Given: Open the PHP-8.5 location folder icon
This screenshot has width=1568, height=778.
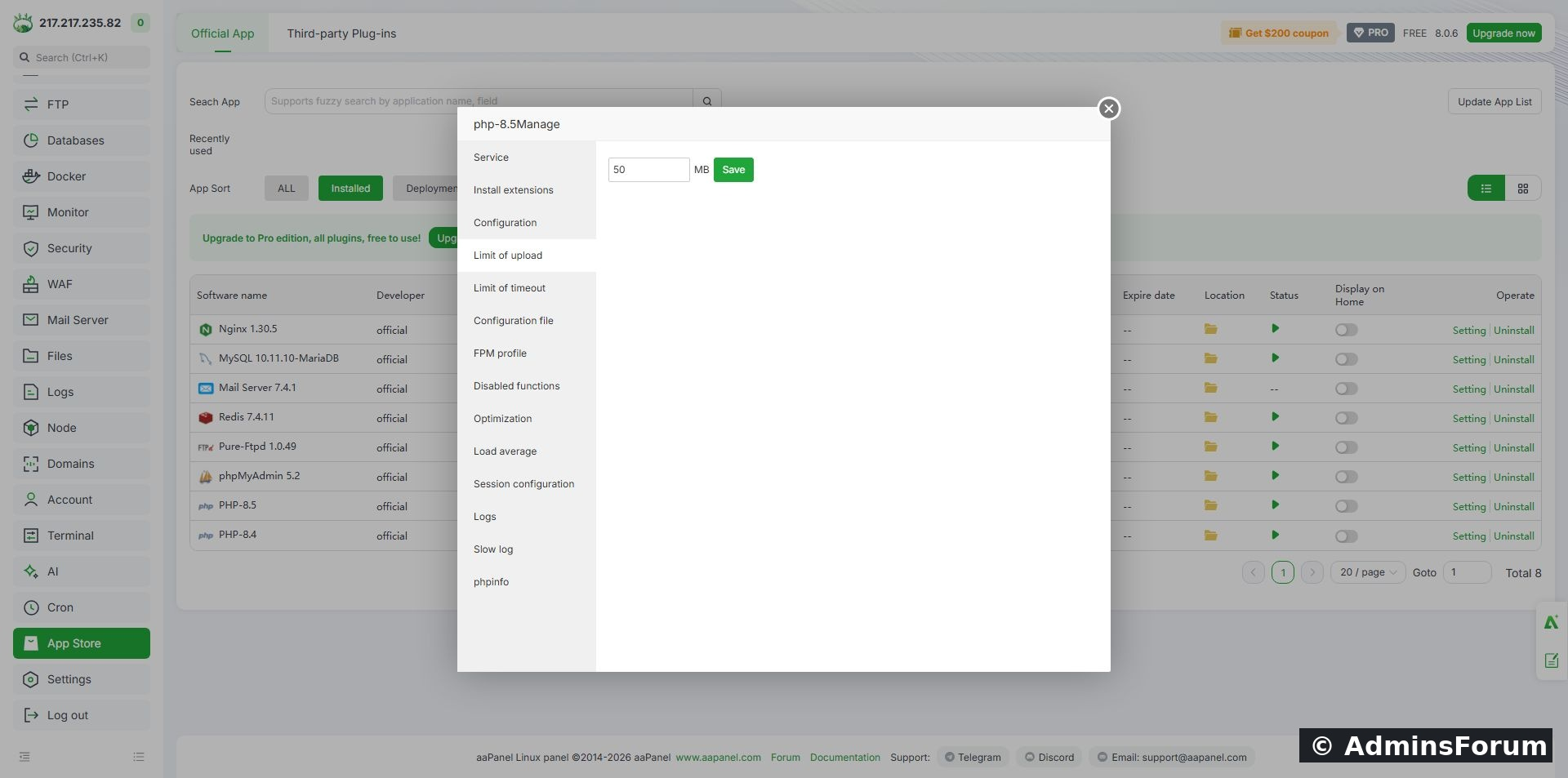Looking at the screenshot, I should point(1211,505).
